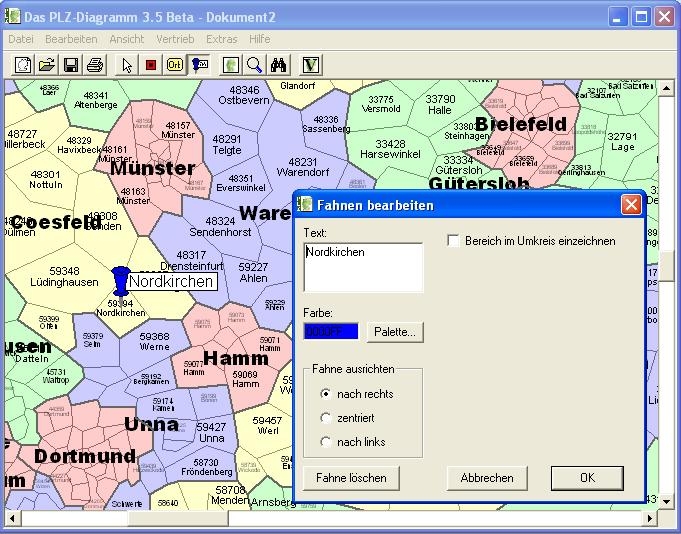Click the floppy disk save icon
This screenshot has height=534, width=681.
(71, 65)
